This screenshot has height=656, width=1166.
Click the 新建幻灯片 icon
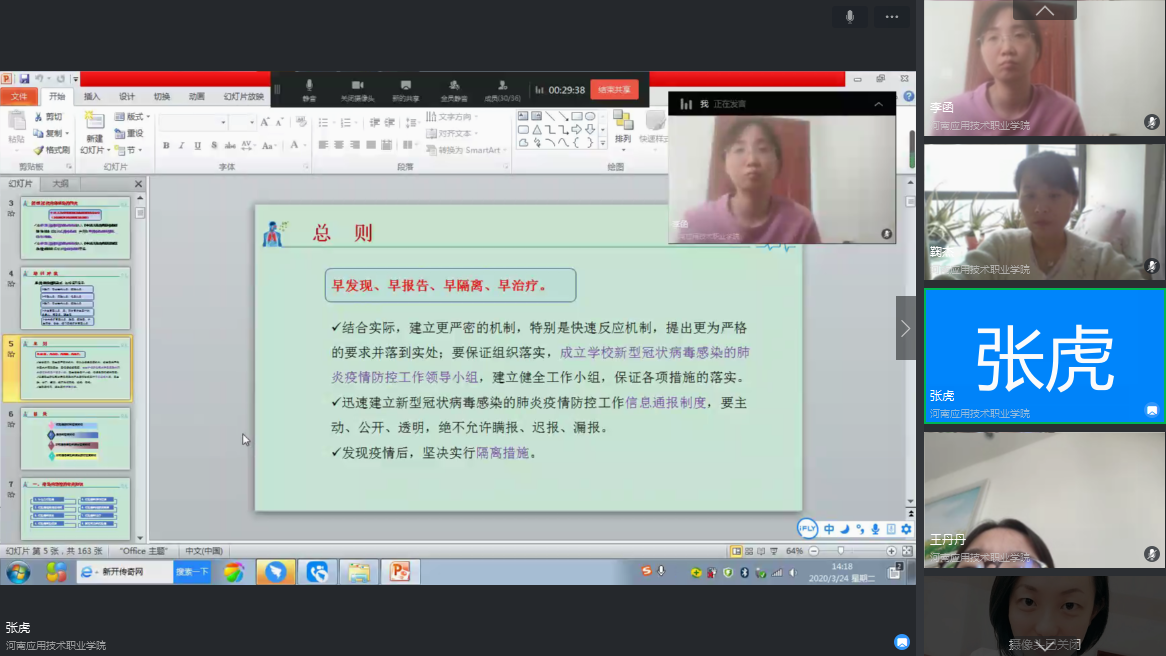coord(93,123)
